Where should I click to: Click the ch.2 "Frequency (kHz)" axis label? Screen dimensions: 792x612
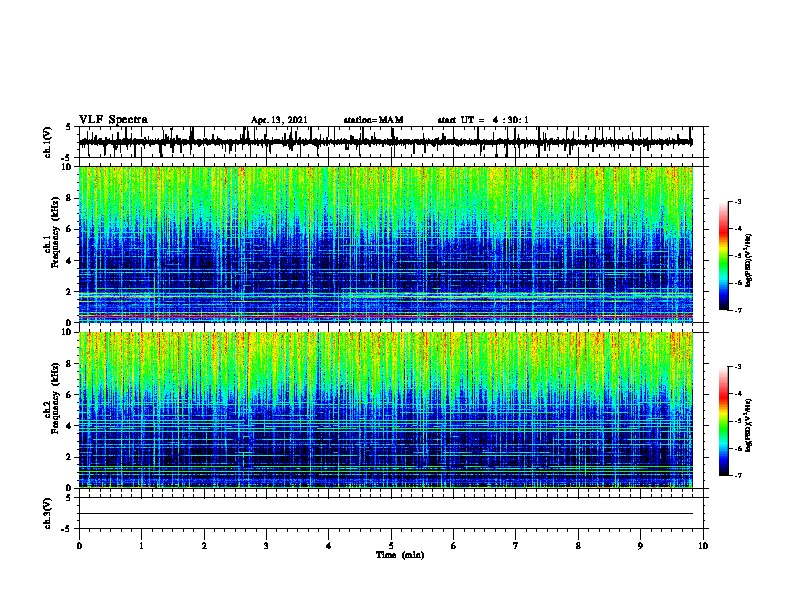[x=55, y=397]
